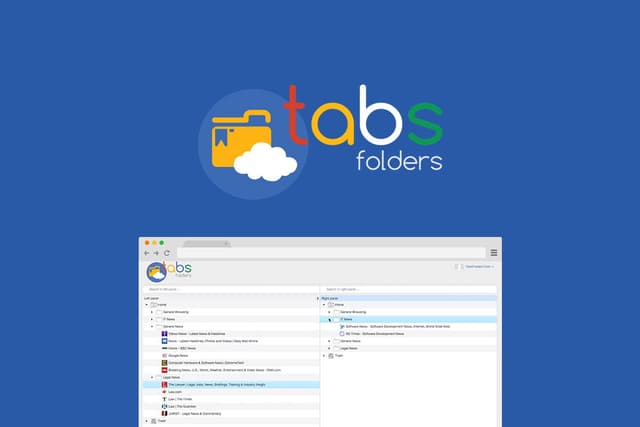Click the Home folder icon in left panel
Screen dimensions: 640x427
[153, 305]
